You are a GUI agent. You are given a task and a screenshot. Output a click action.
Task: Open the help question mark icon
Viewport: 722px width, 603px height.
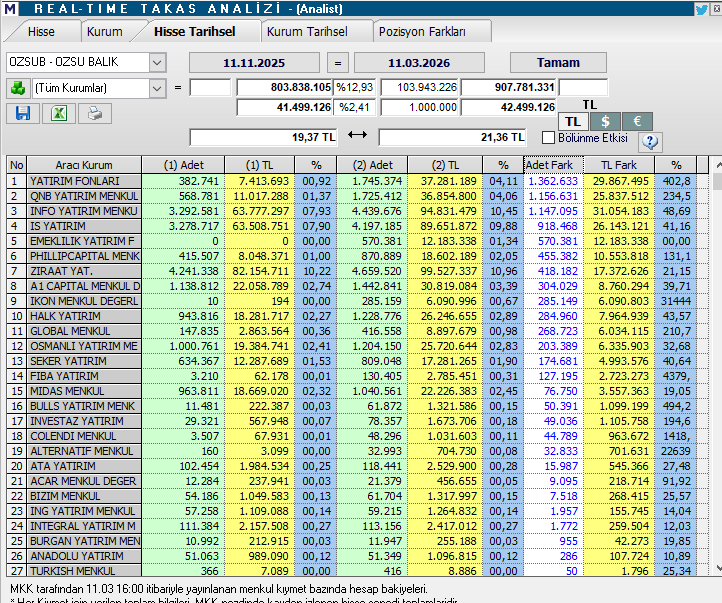tap(650, 142)
